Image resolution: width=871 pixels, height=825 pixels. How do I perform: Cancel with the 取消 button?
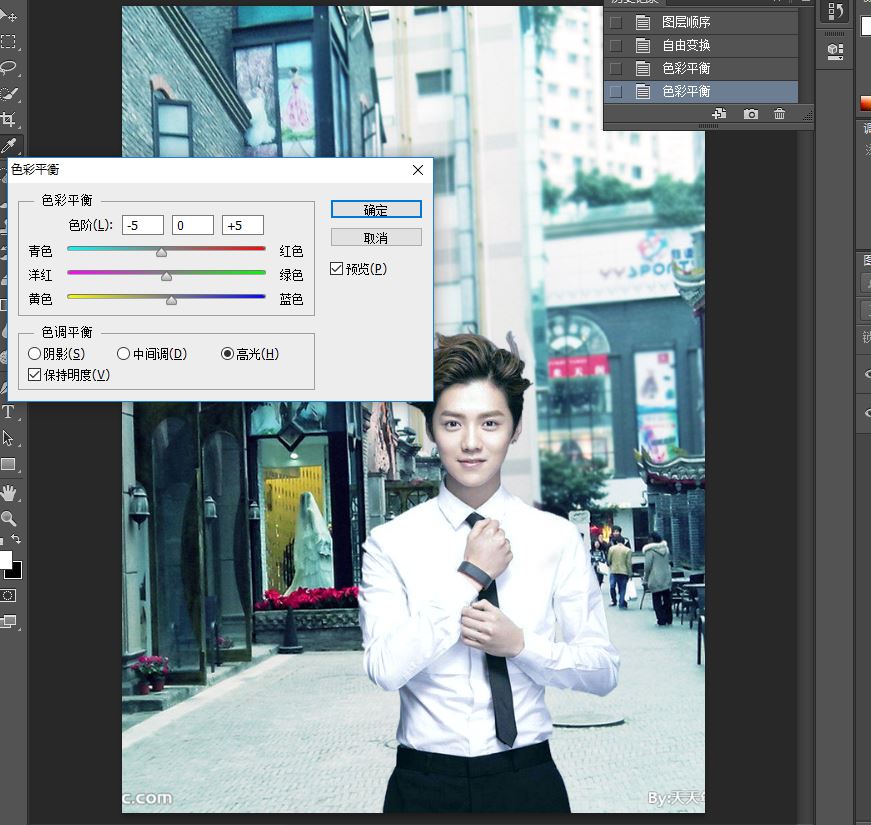coord(376,237)
